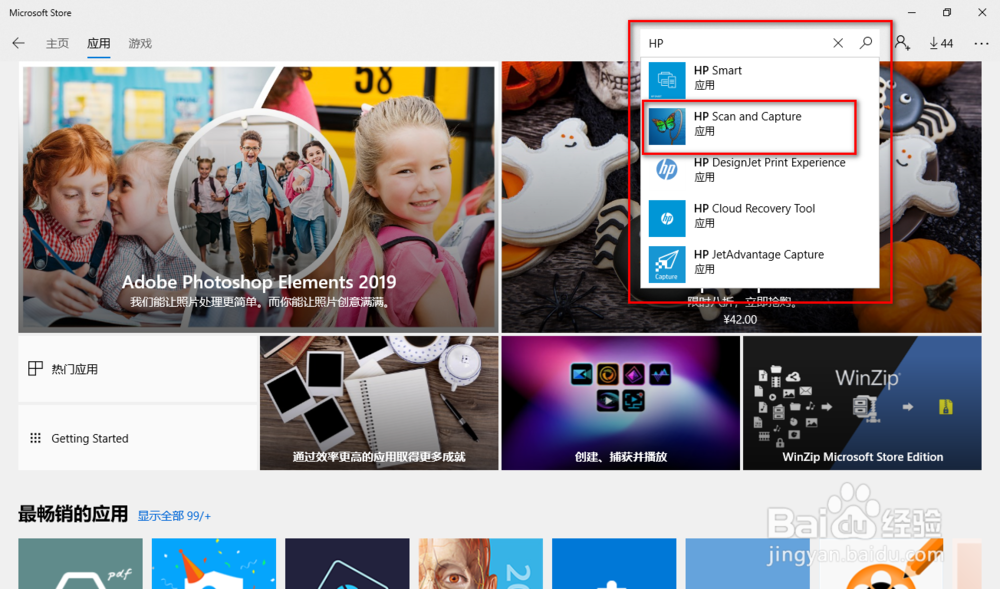
Task: Click the HP DesignJet logo icon
Action: point(667,170)
